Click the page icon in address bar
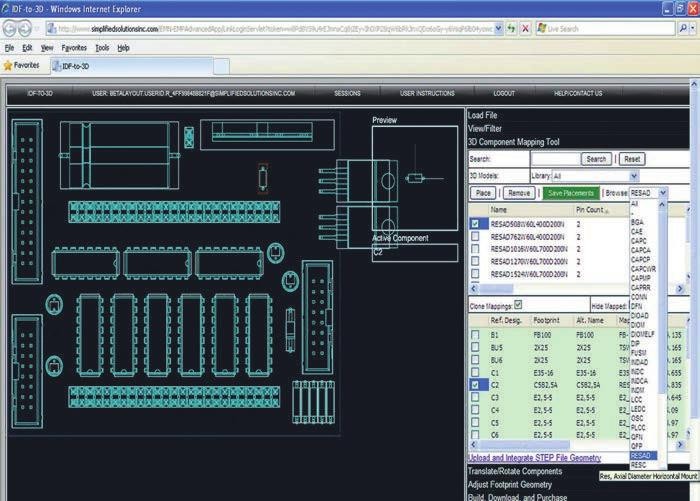The image size is (700, 501). tap(52, 29)
